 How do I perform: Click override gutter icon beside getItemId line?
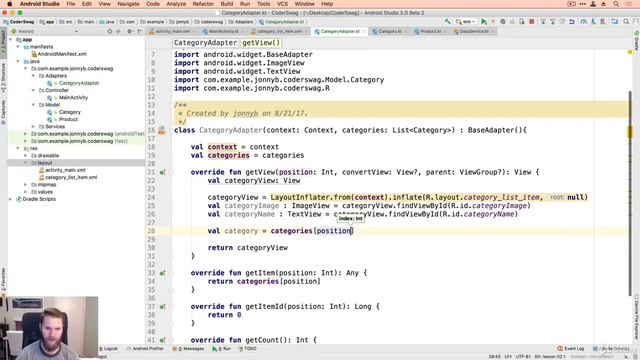coord(162,307)
